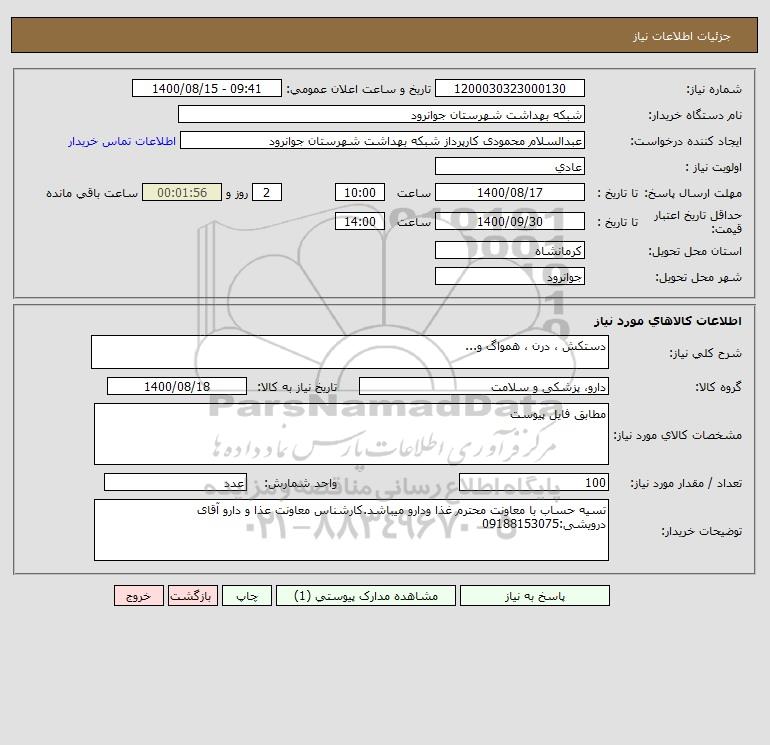The image size is (770, 745).
Task: Click the validity time field 14:00
Action: tap(359, 221)
